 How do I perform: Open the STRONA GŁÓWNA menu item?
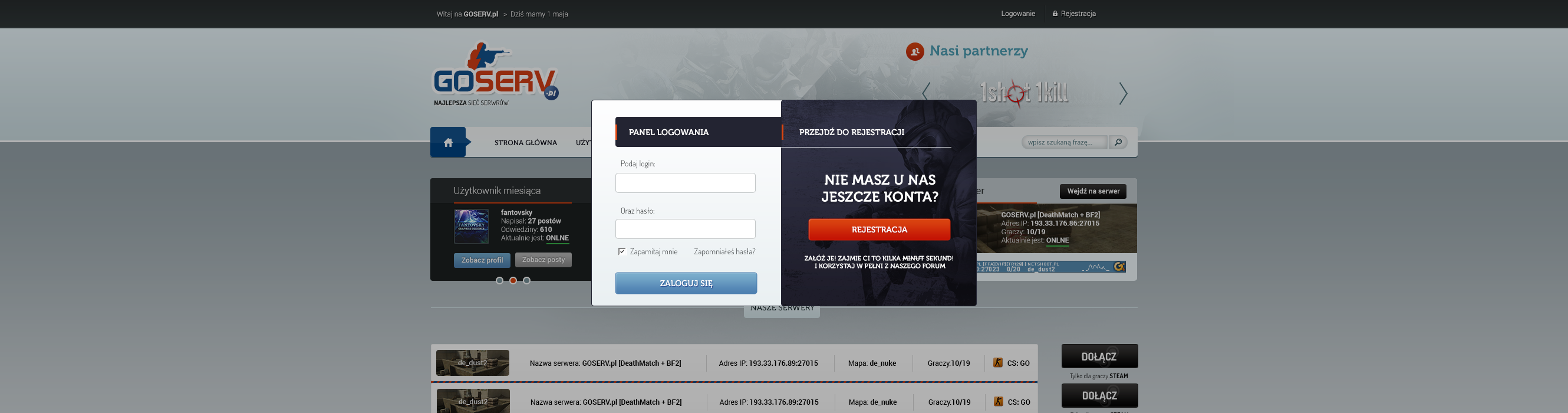525,143
